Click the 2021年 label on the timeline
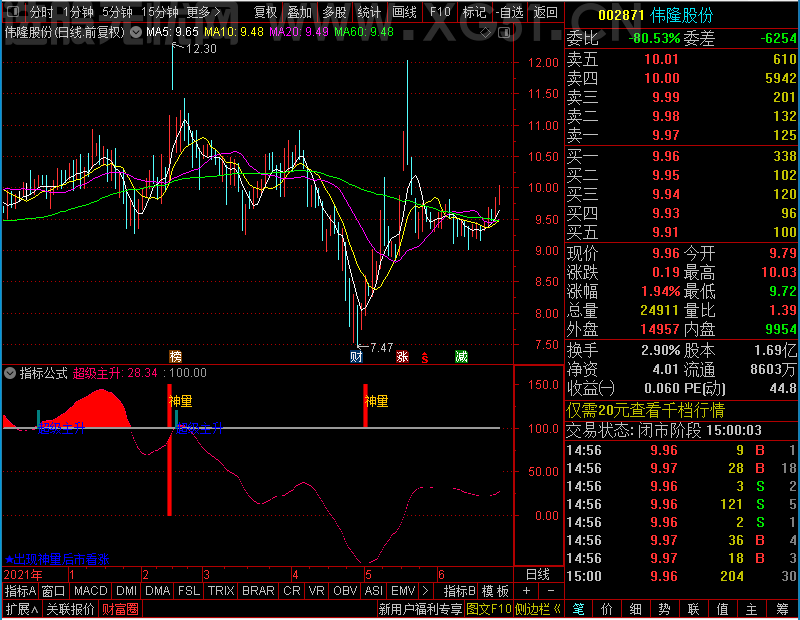The image size is (800, 620). pos(23,575)
